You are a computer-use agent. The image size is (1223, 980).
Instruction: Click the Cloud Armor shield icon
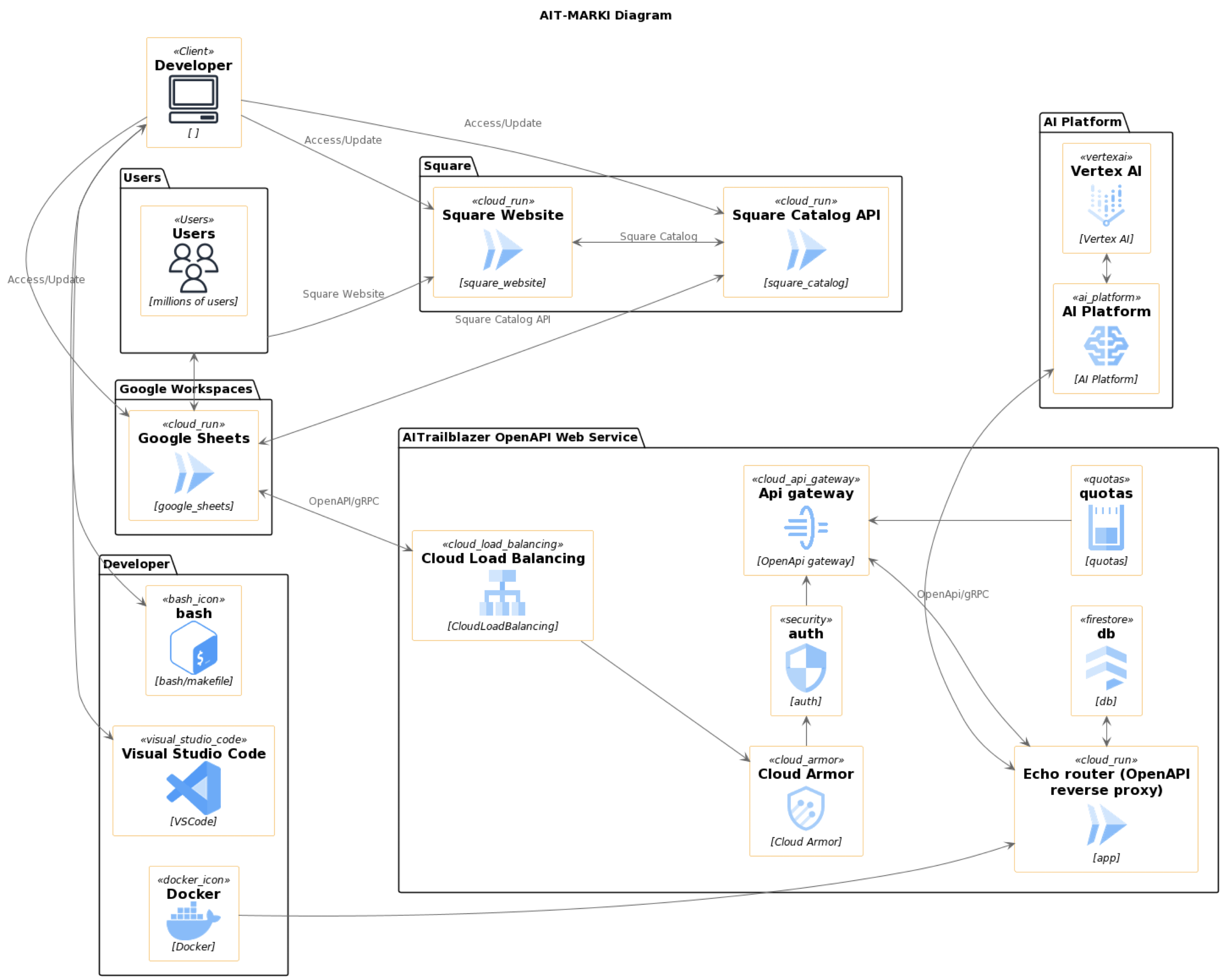pos(806,808)
